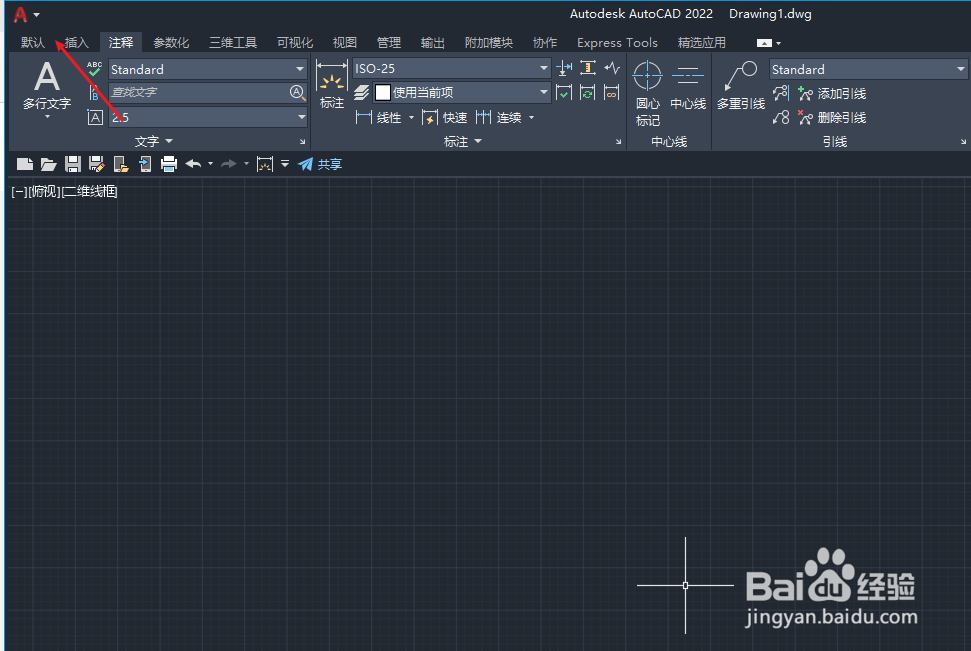Open the Express Tools ribbon tab
The image size is (971, 651).
coord(617,42)
